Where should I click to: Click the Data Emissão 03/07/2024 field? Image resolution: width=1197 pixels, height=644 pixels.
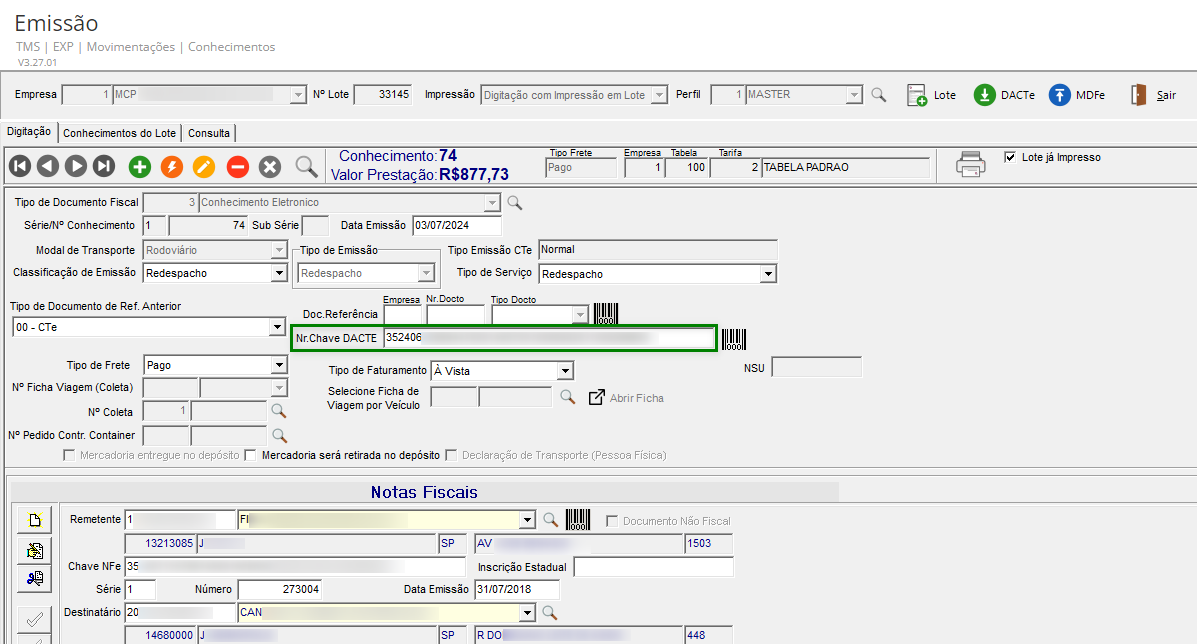tap(457, 225)
